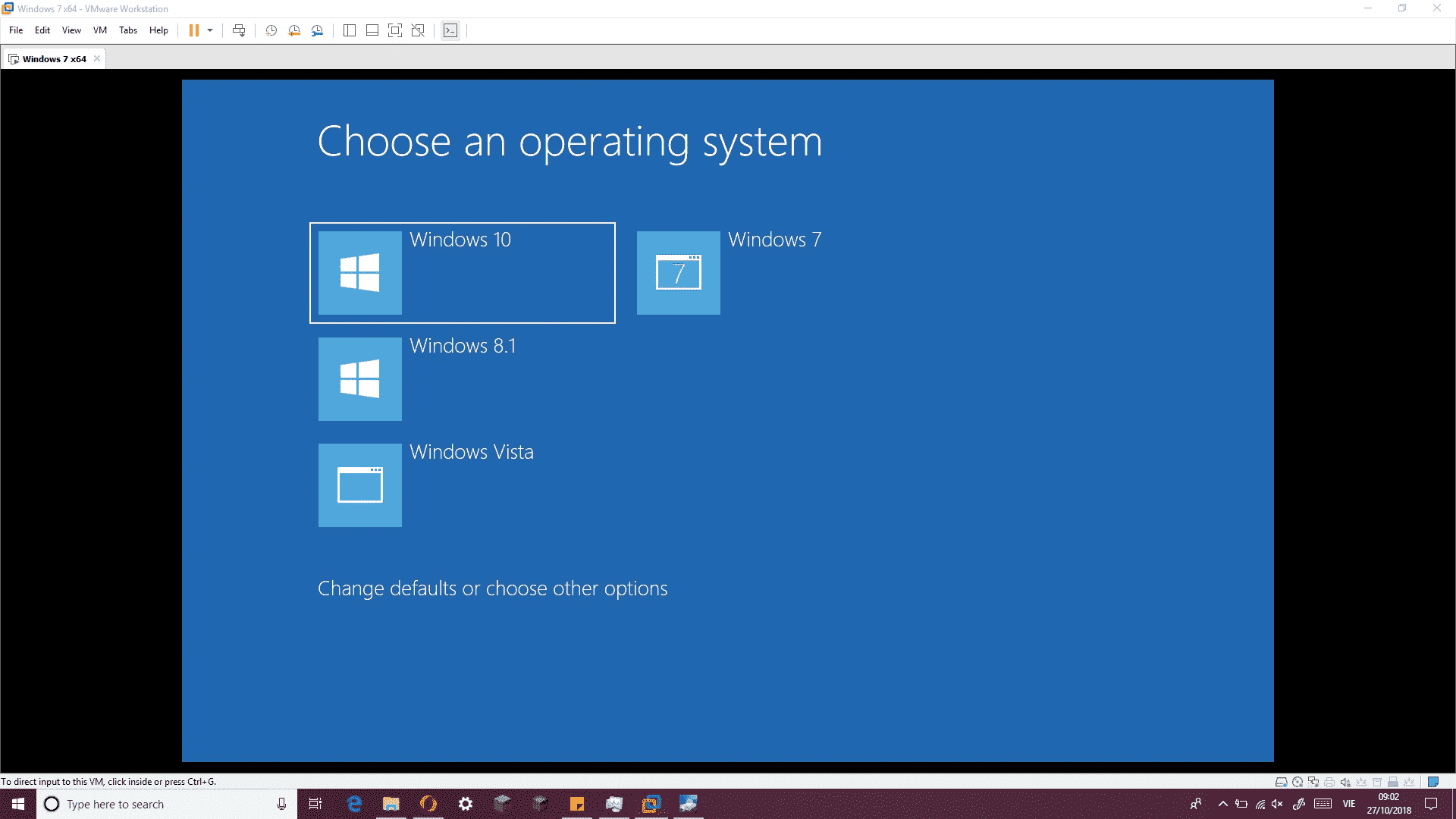This screenshot has height=819, width=1456.
Task: Open the snapshot manager wrench-clock icon
Action: click(x=317, y=30)
